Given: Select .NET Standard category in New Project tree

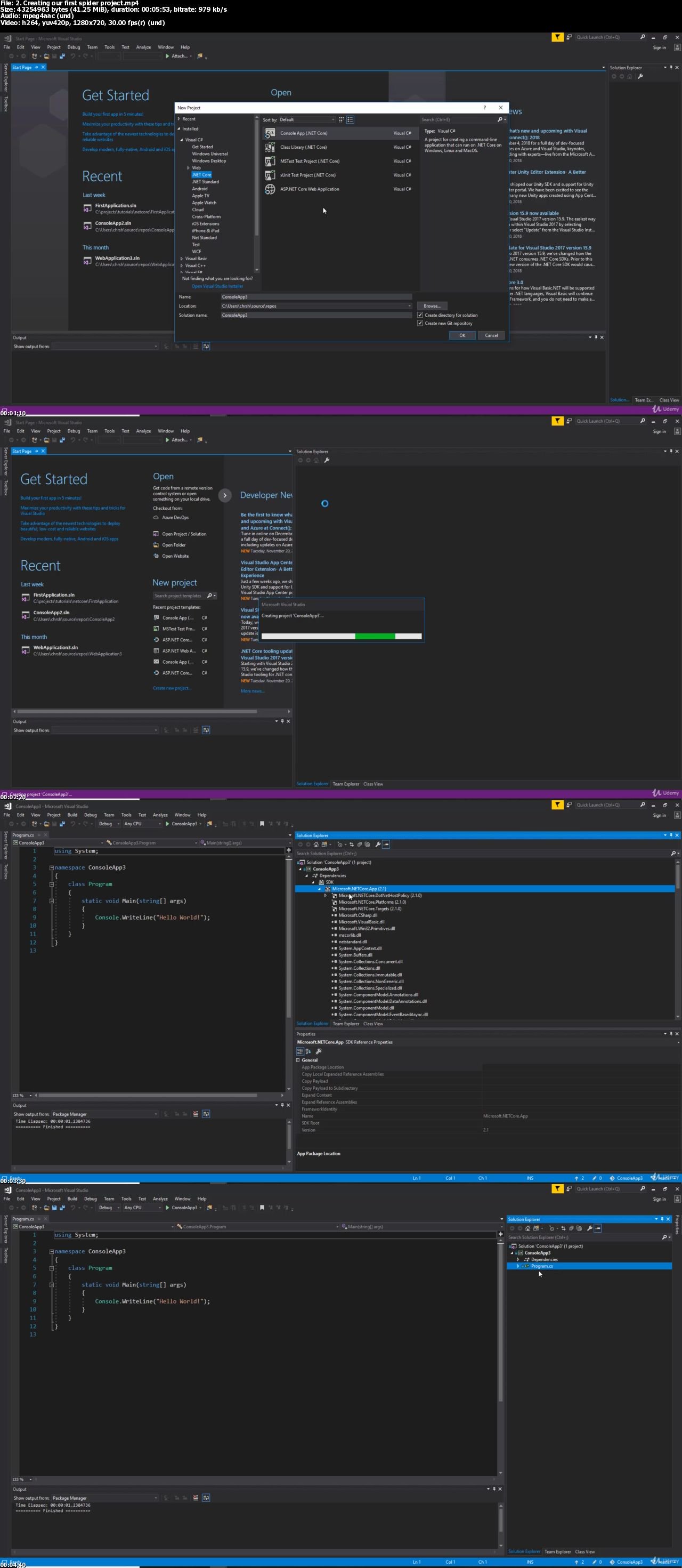Looking at the screenshot, I should 206,181.
